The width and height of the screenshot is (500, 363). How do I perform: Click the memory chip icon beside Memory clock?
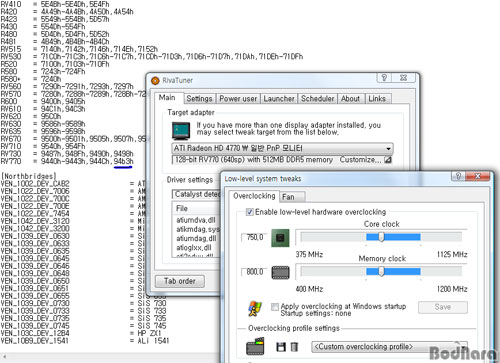tap(280, 272)
